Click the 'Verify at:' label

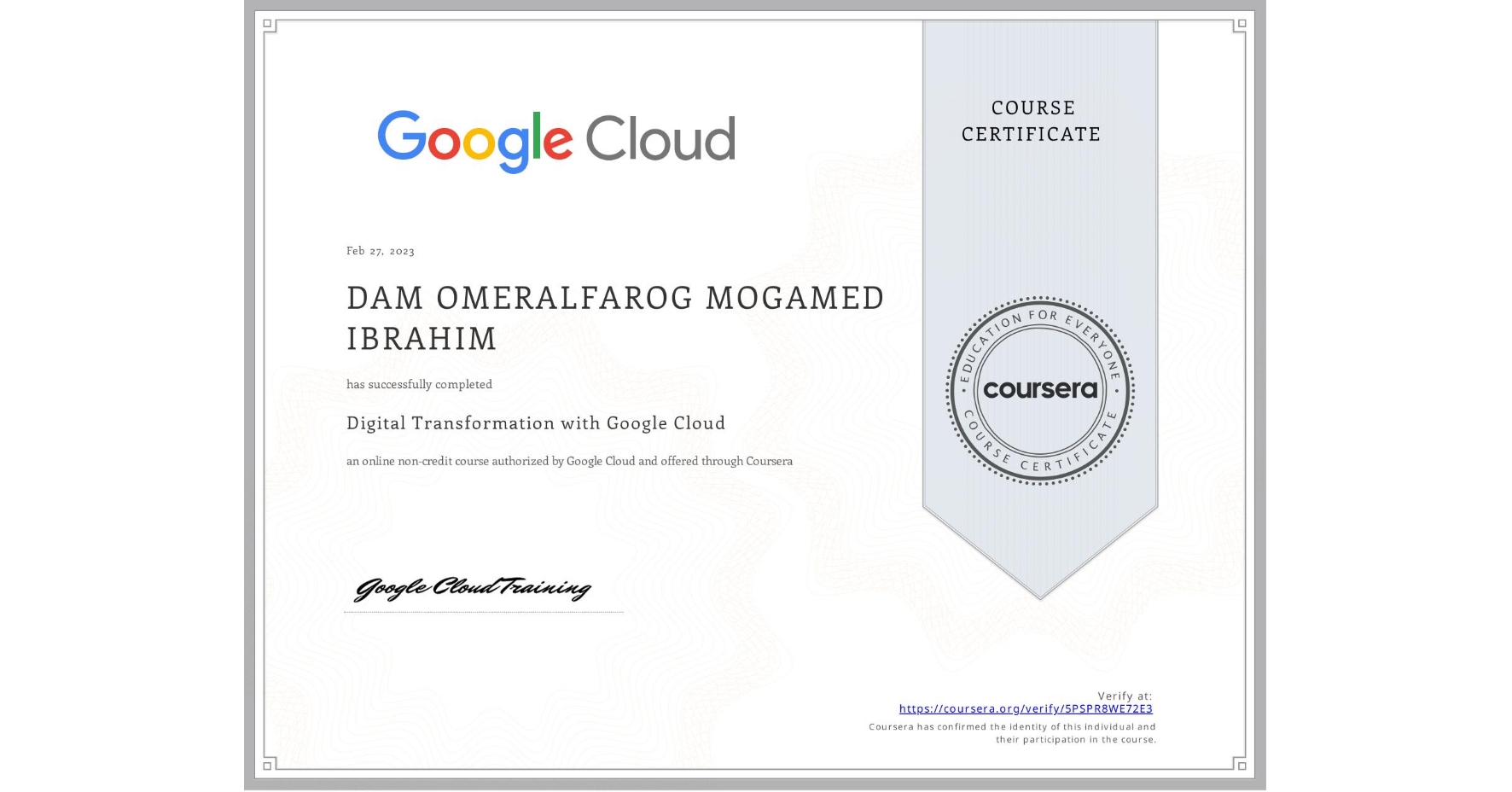click(1123, 695)
